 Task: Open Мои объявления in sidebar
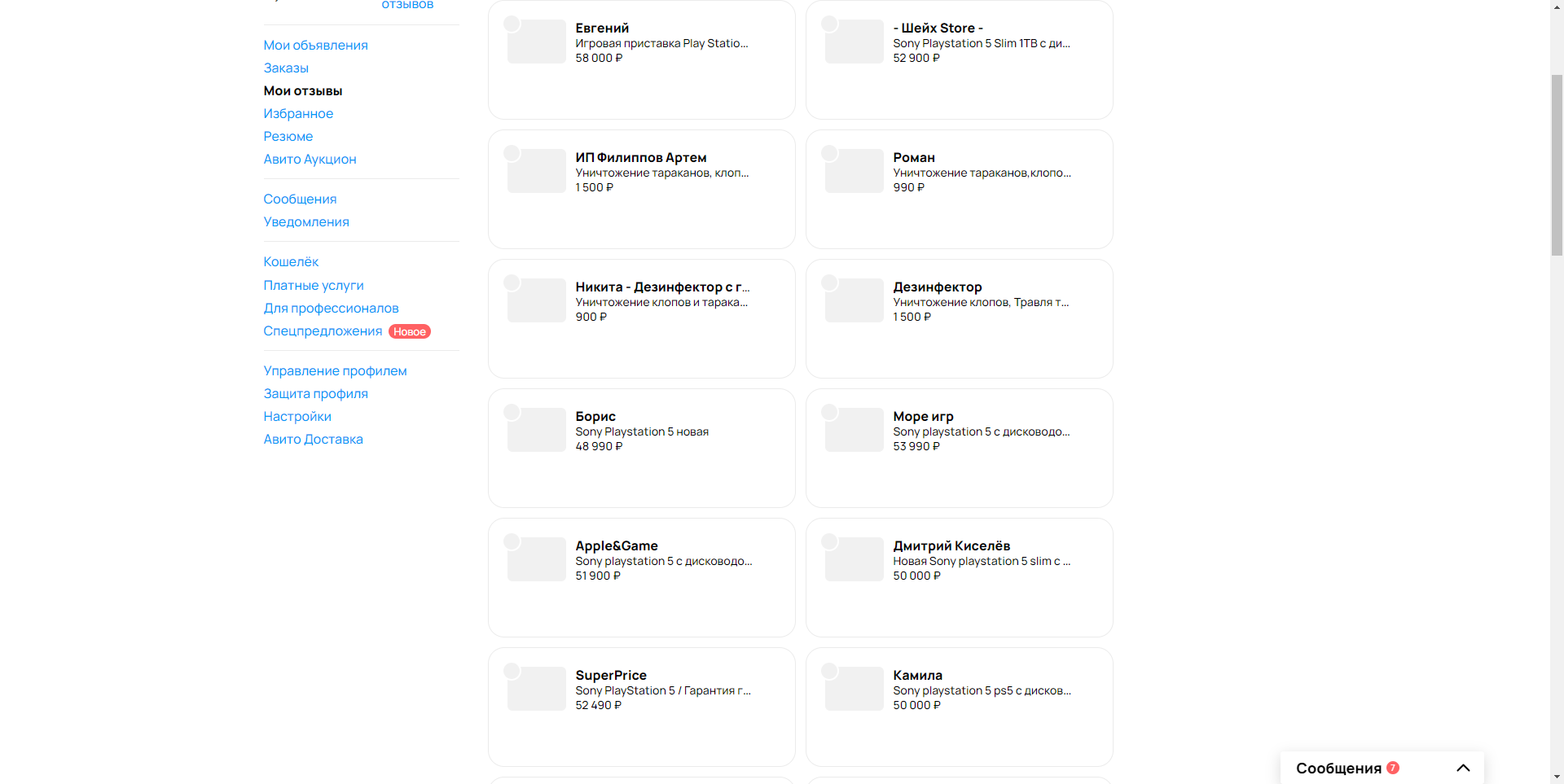(x=315, y=45)
